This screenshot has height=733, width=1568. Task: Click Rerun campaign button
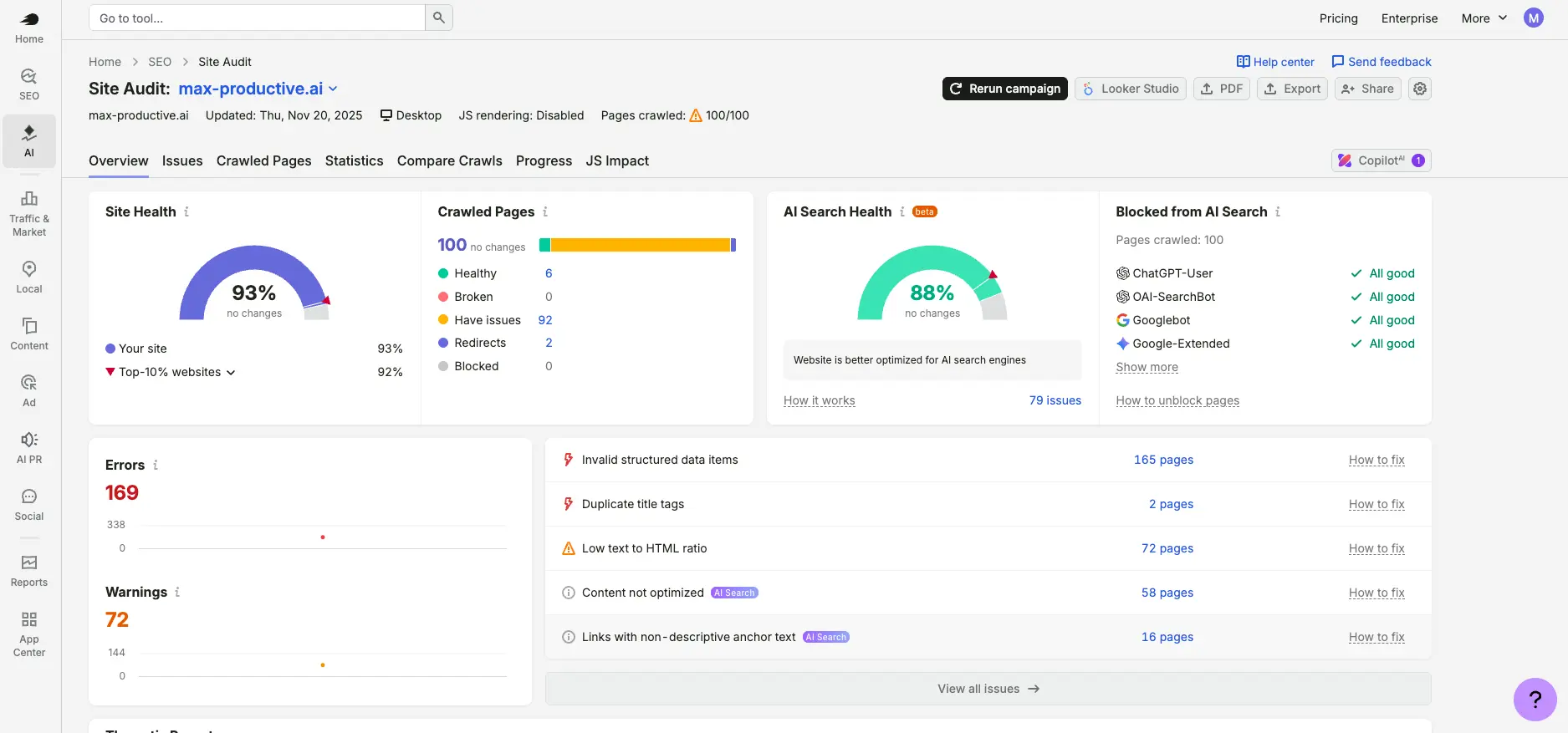1004,89
